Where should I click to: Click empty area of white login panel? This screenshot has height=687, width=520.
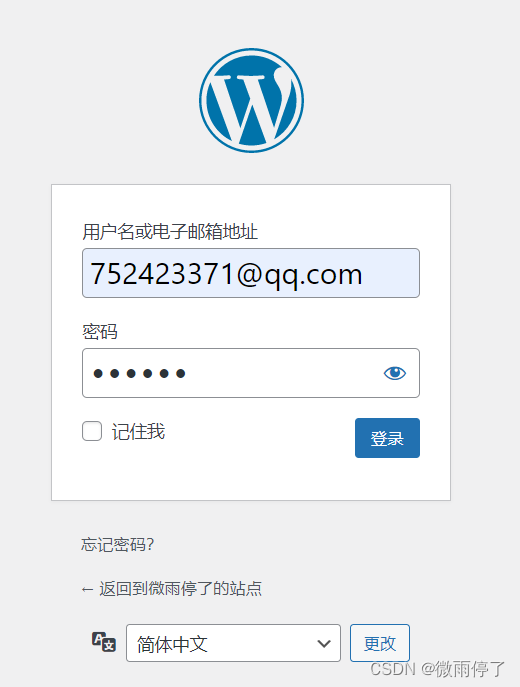pos(251,480)
